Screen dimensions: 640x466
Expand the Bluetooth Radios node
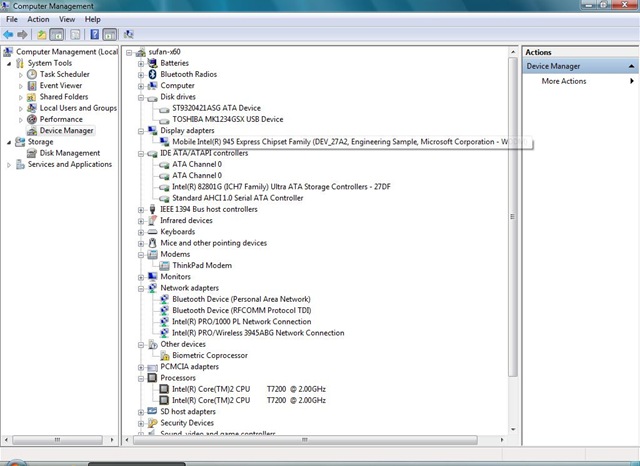click(x=141, y=75)
